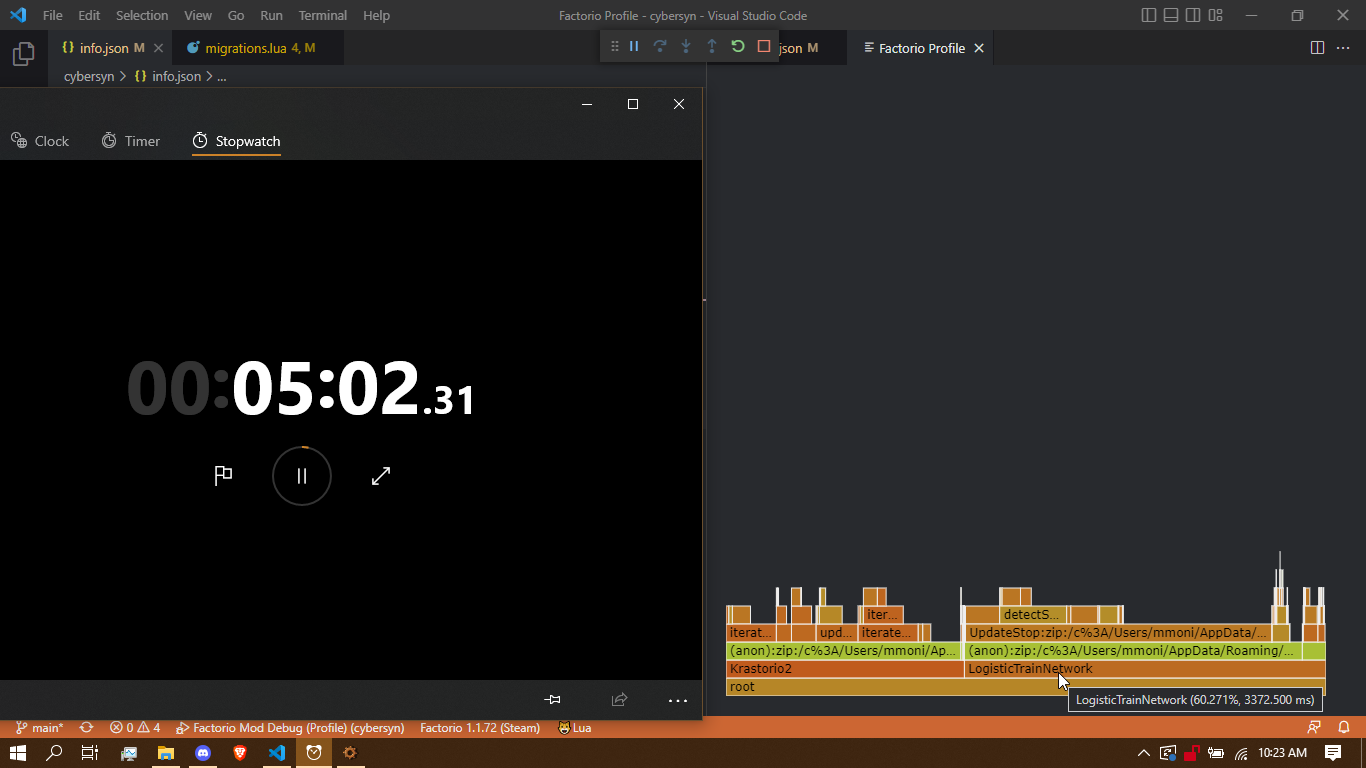Expand the cybersyn breadcrumb folder

tap(89, 76)
